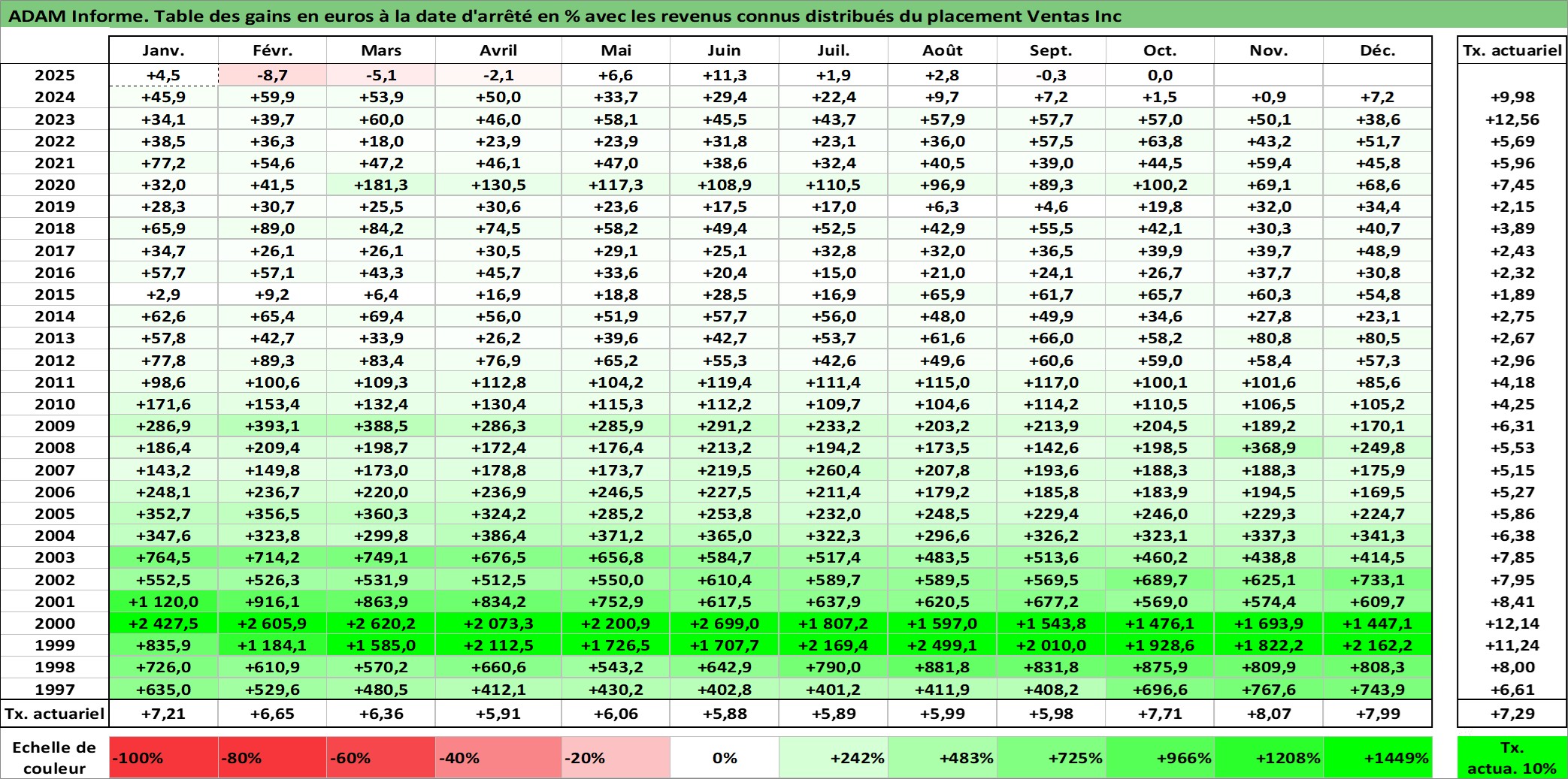Viewport: 1568px width, 779px height.
Task: Click the +2 699,0 cell in 2000 row
Action: pos(725,624)
